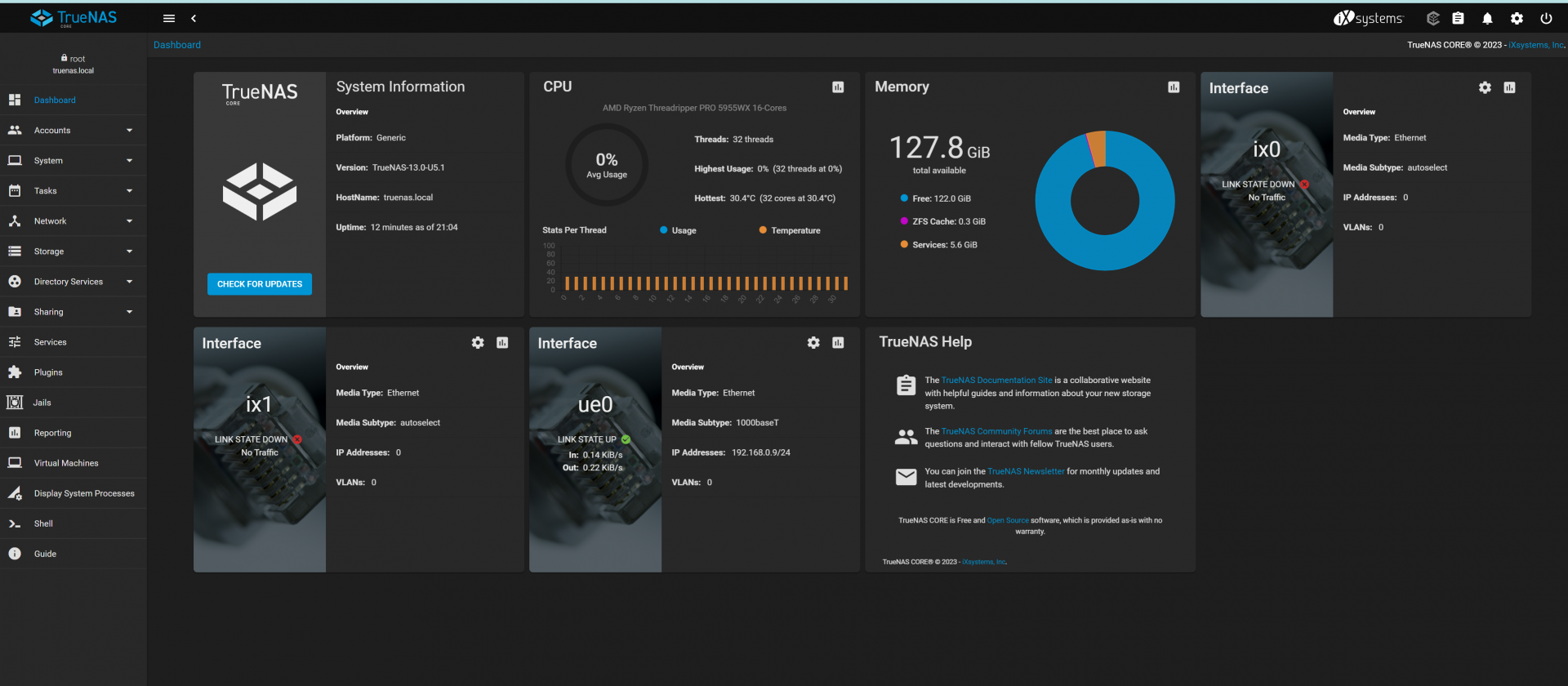Click the magenta ZFS Cache legend dot
1568x686 pixels.
[x=904, y=221]
